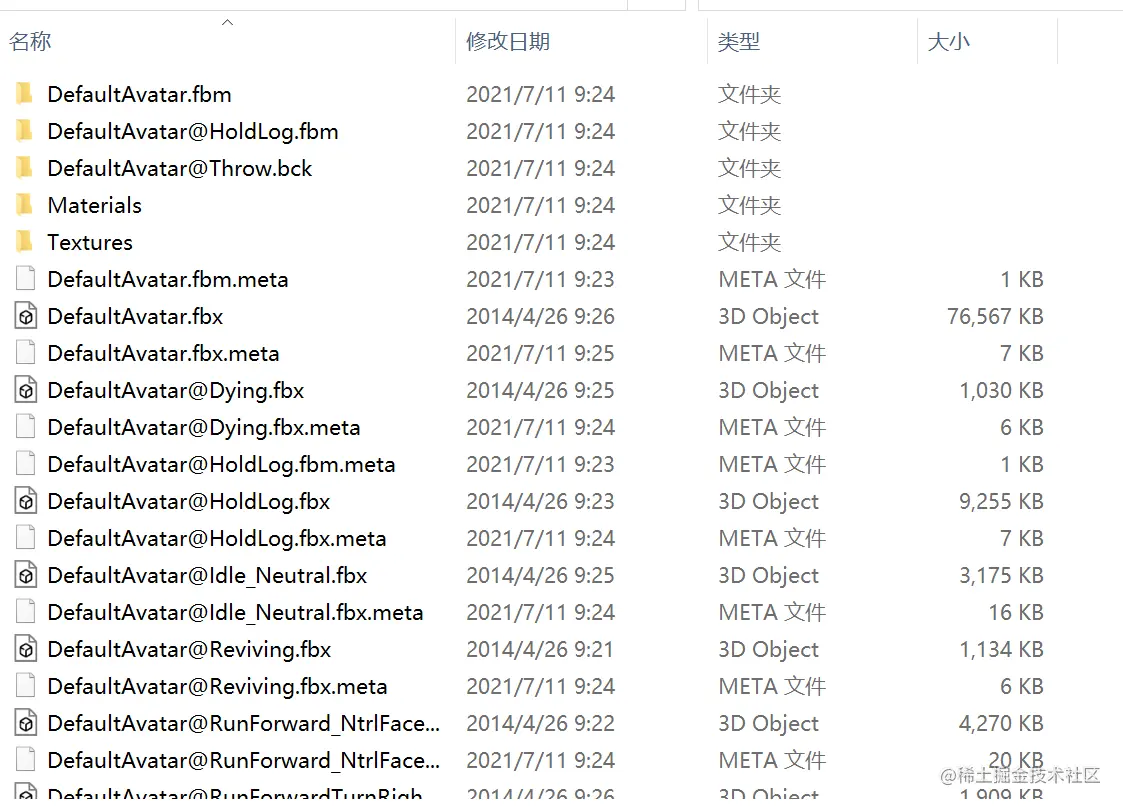This screenshot has height=808, width=1123.
Task: Click the DefaultAvatar@Dying.fbx.meta file icon
Action: click(25, 427)
